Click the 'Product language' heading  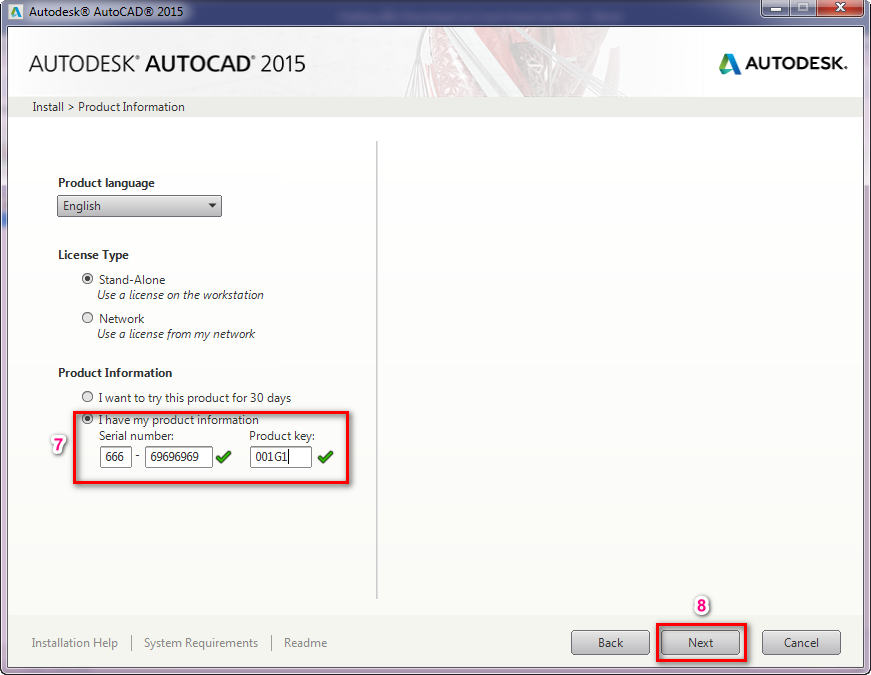[106, 183]
